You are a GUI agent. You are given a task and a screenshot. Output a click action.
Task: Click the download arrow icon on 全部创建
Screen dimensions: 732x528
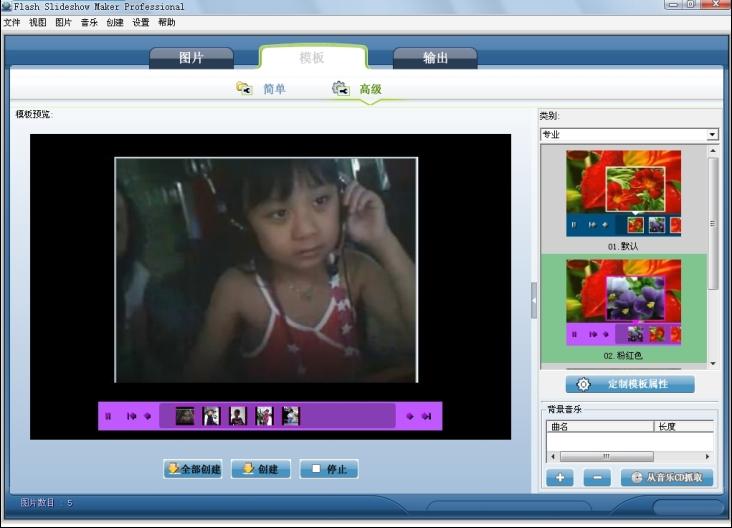click(173, 468)
